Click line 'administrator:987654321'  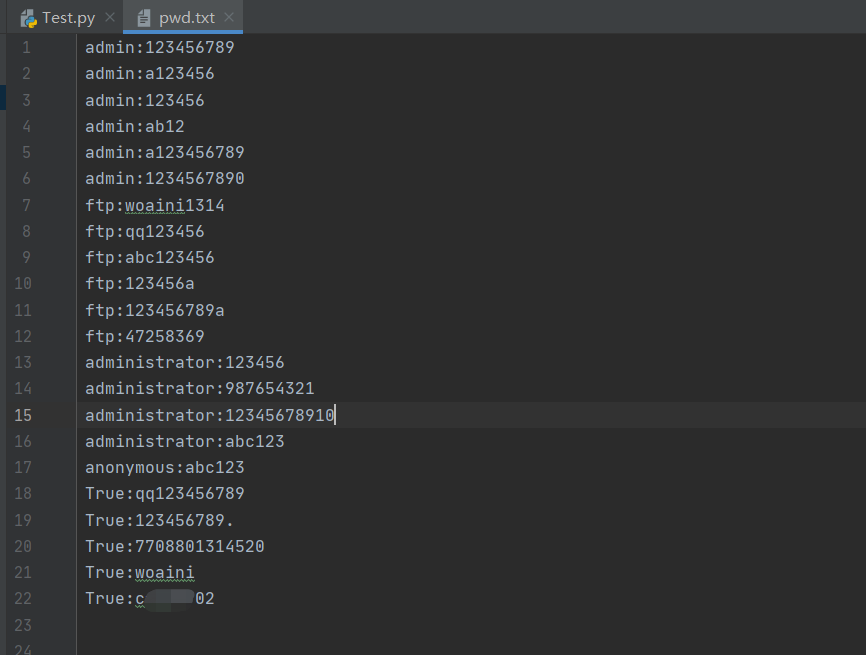[x=199, y=388]
